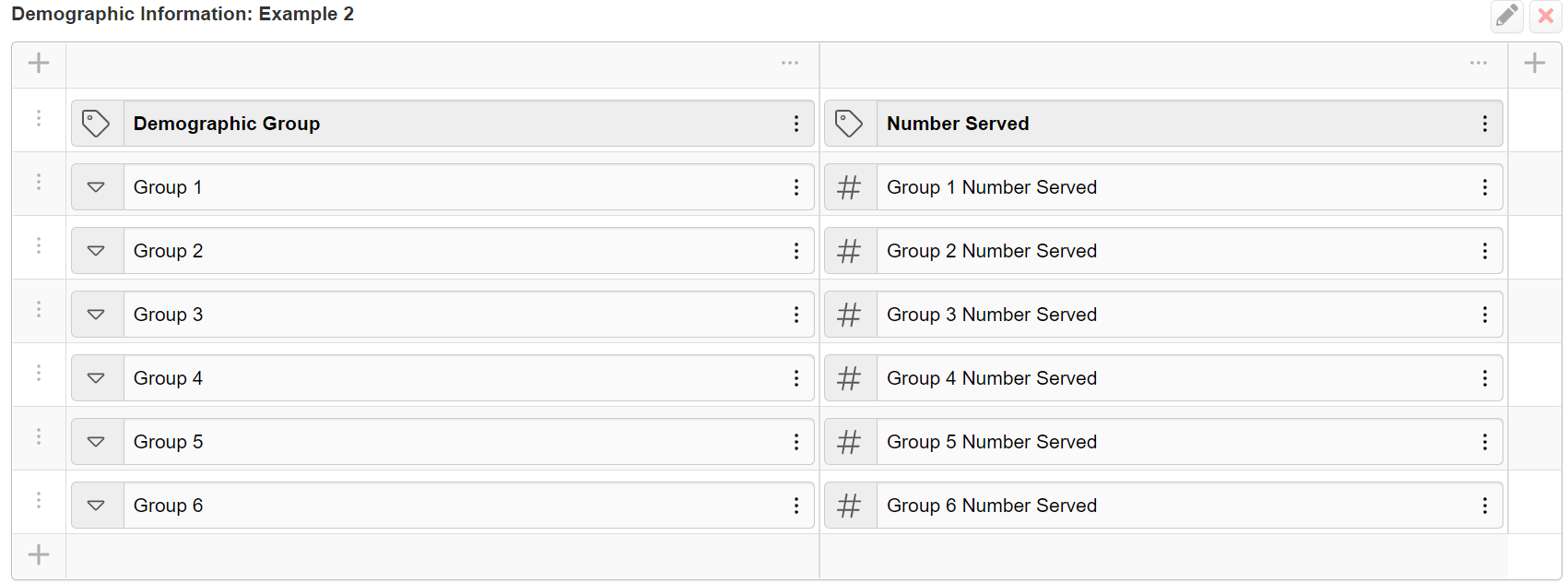Select the Number Served header label
Screen dimensions: 1568x584
958,124
